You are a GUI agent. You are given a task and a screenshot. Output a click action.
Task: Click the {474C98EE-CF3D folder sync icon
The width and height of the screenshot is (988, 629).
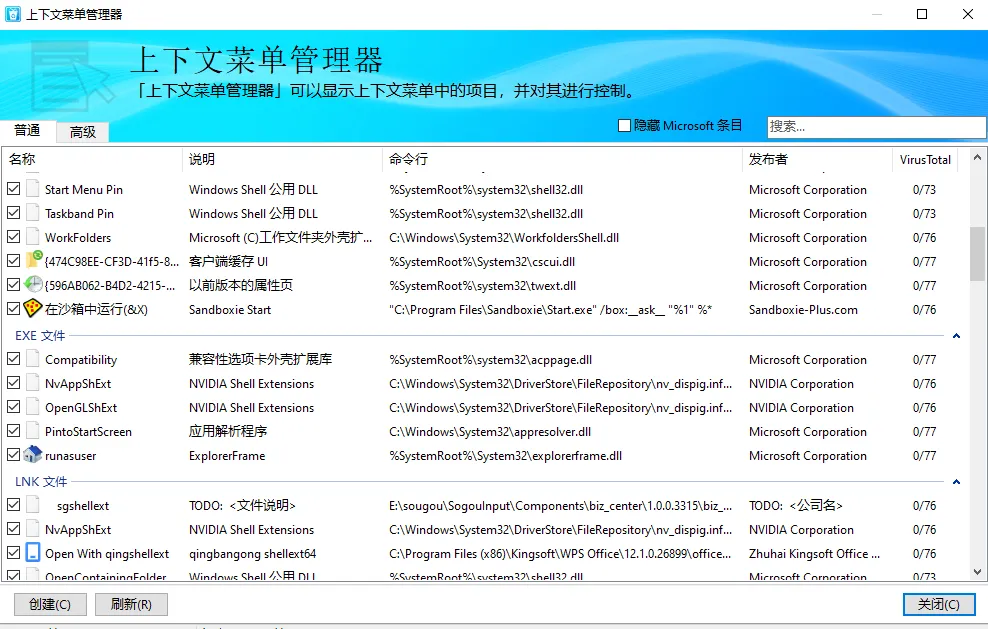coord(33,260)
